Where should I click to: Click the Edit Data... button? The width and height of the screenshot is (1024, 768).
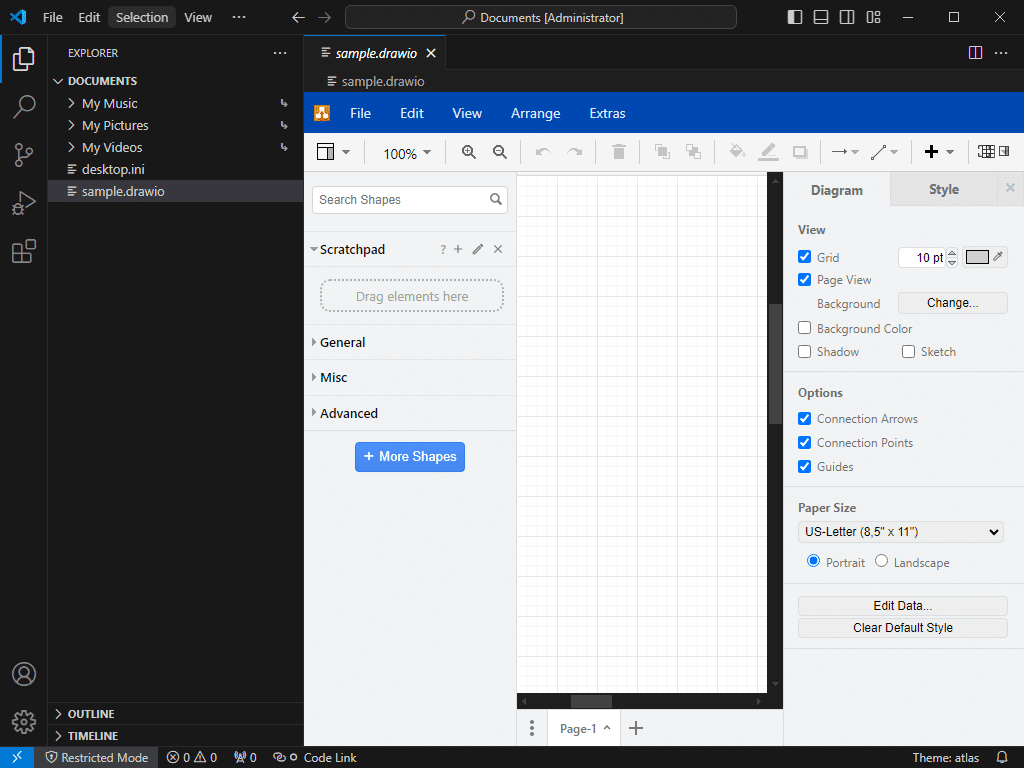[x=903, y=605]
